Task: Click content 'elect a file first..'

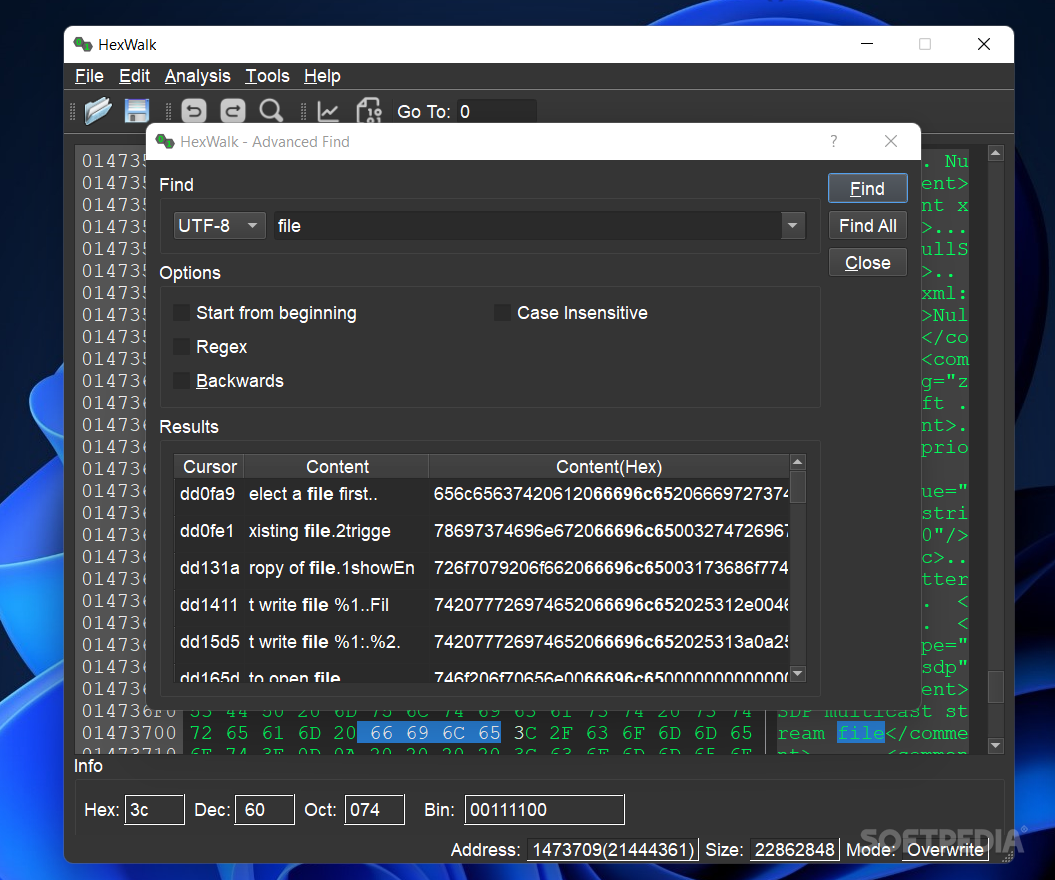Action: pyautogui.click(x=313, y=494)
